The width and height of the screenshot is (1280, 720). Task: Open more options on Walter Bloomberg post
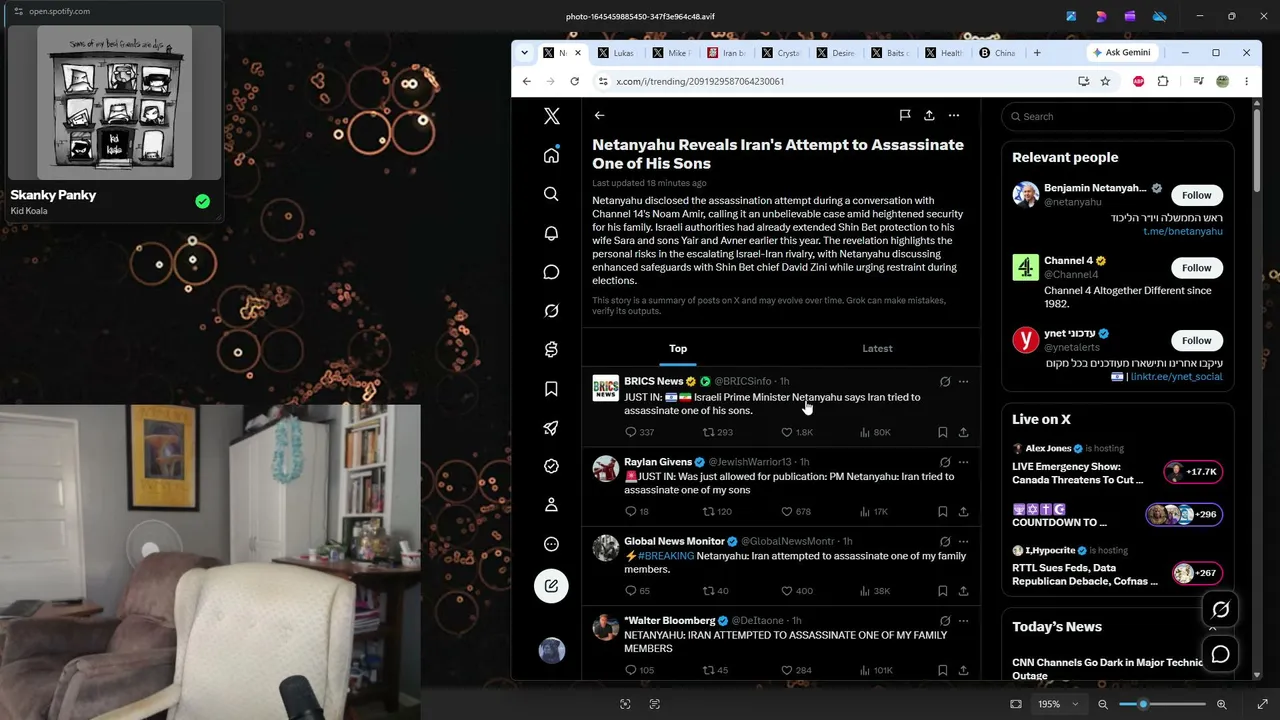click(x=963, y=621)
